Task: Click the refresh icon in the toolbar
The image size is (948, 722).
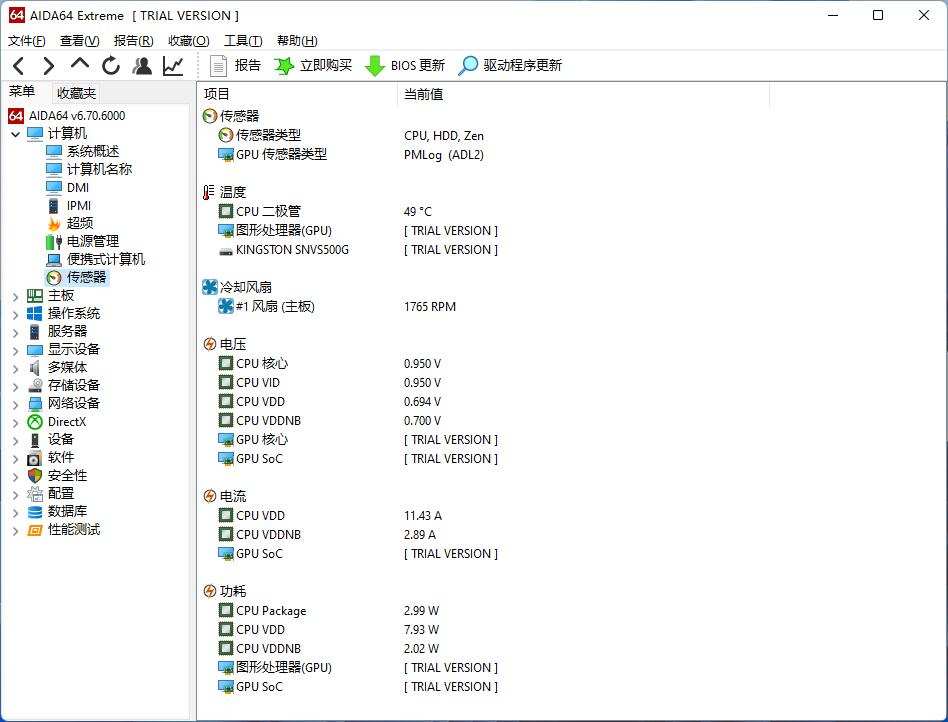Action: [x=110, y=65]
